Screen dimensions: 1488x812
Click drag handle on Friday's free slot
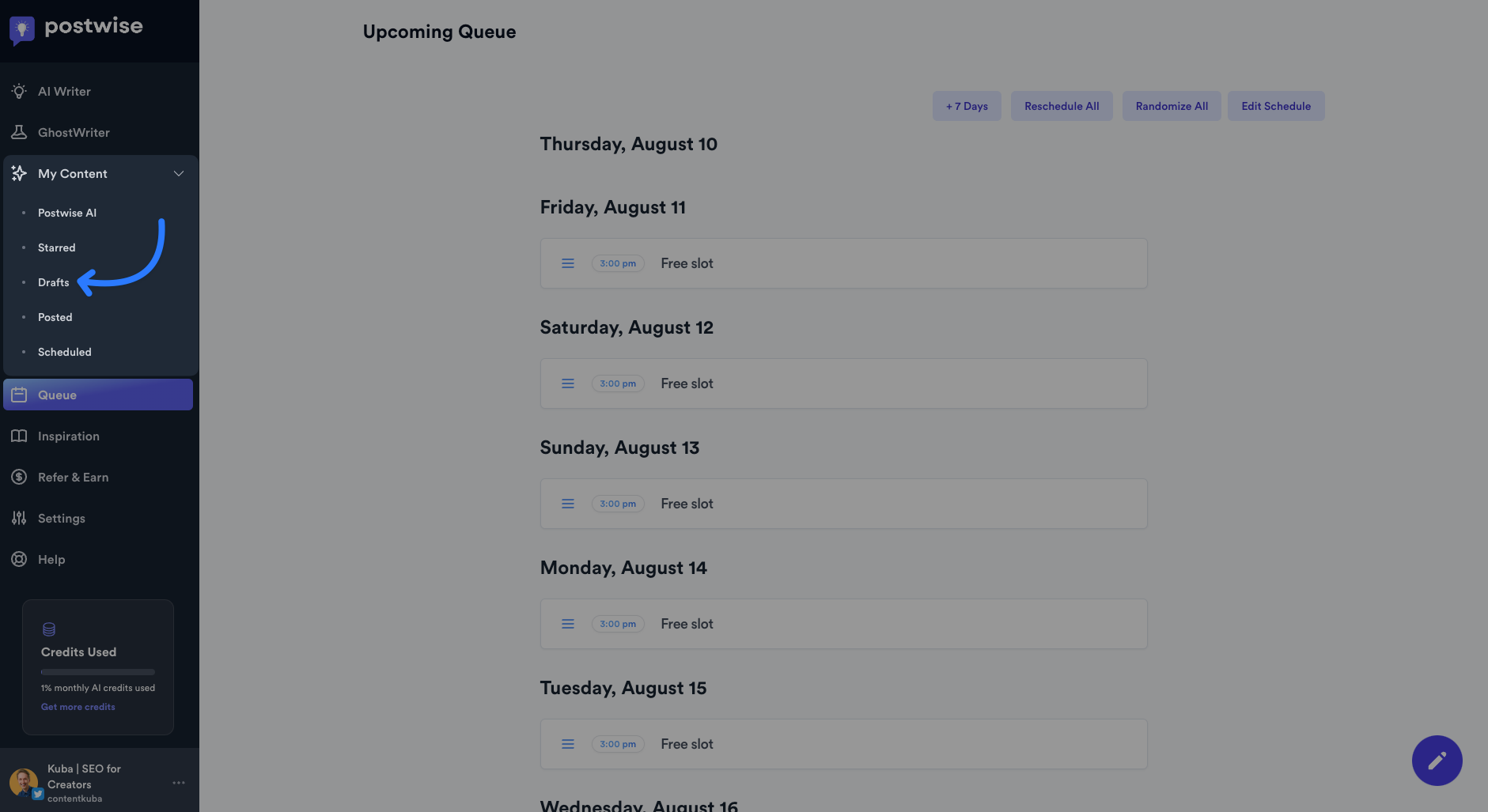568,263
